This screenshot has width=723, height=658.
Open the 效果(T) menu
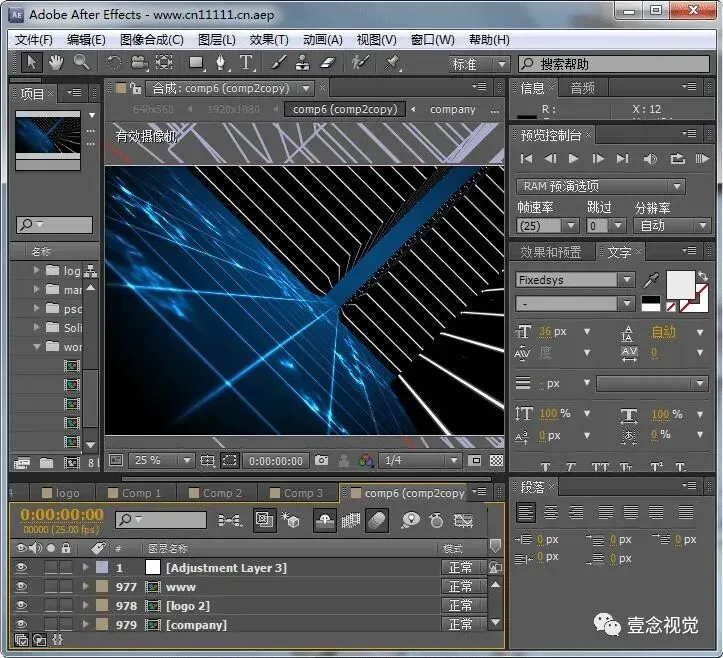(269, 40)
